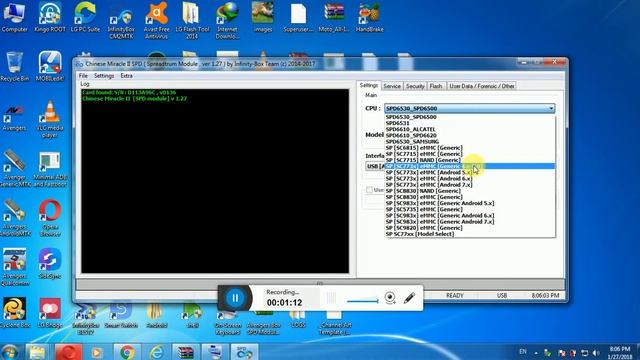Choose SP [SC773x] eMMC [Android 7.x] option

point(469,184)
